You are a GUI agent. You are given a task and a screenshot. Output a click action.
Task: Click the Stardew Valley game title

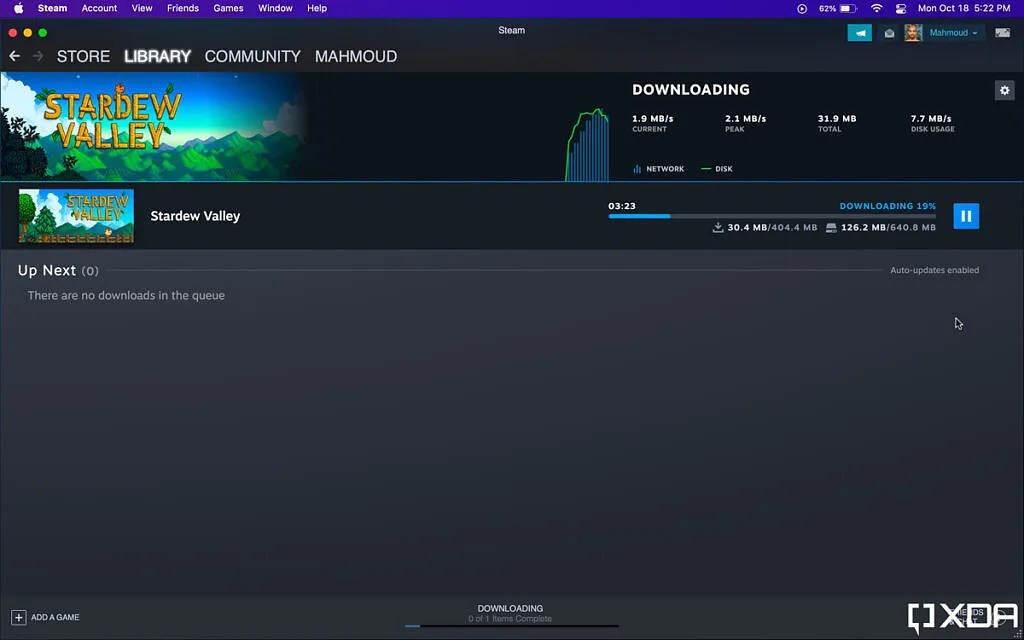195,216
